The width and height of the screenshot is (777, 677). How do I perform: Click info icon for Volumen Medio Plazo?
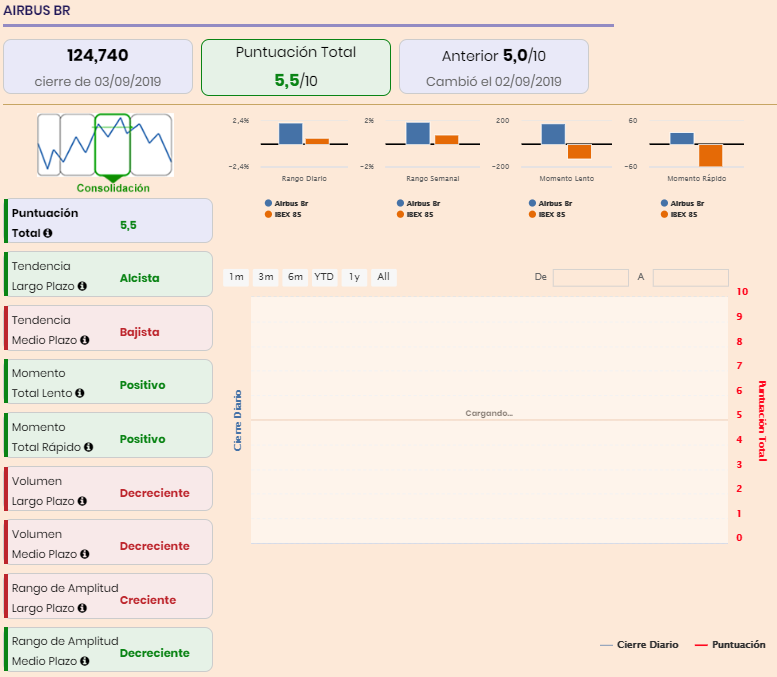click(85, 554)
